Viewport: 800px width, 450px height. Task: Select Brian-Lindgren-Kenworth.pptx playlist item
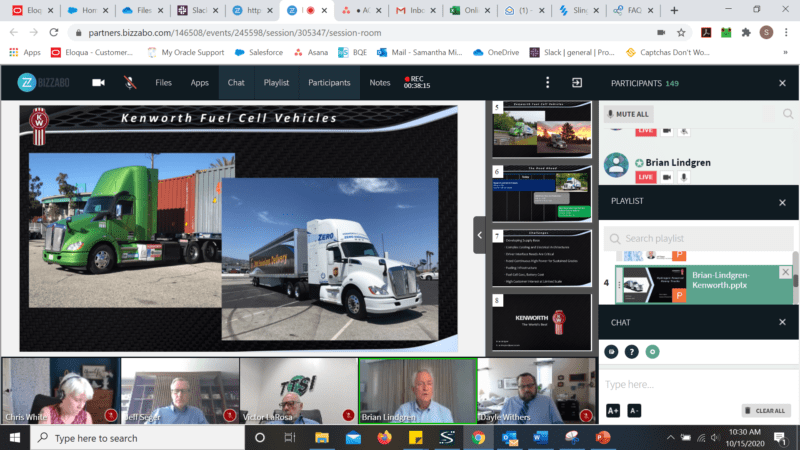click(x=704, y=284)
